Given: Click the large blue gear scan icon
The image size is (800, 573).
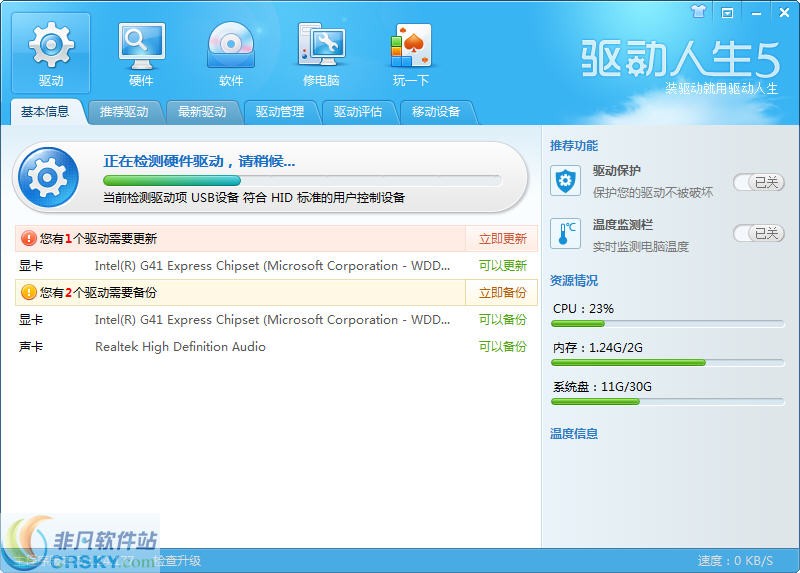Looking at the screenshot, I should [48, 177].
